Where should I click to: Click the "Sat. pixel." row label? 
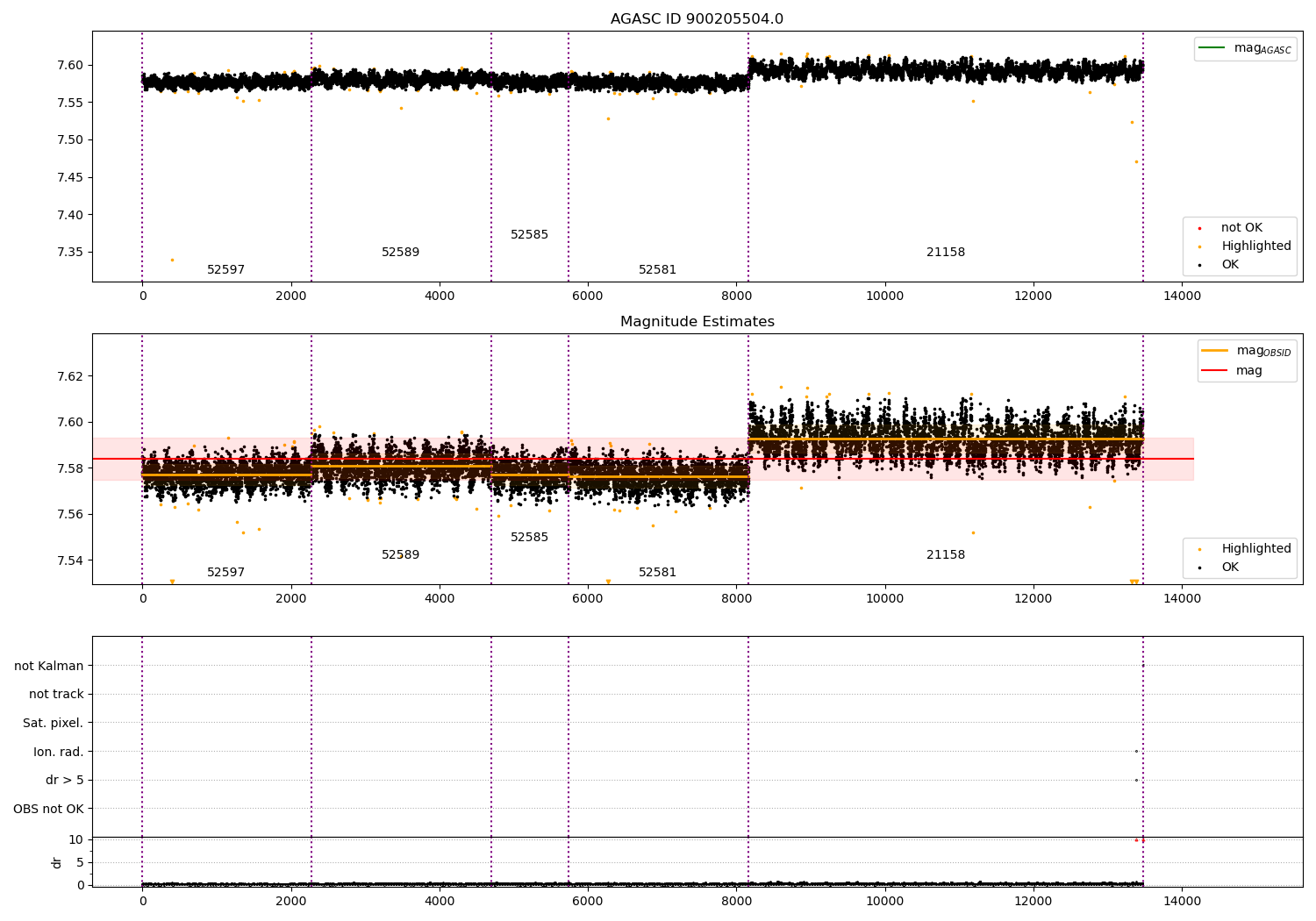[54, 724]
